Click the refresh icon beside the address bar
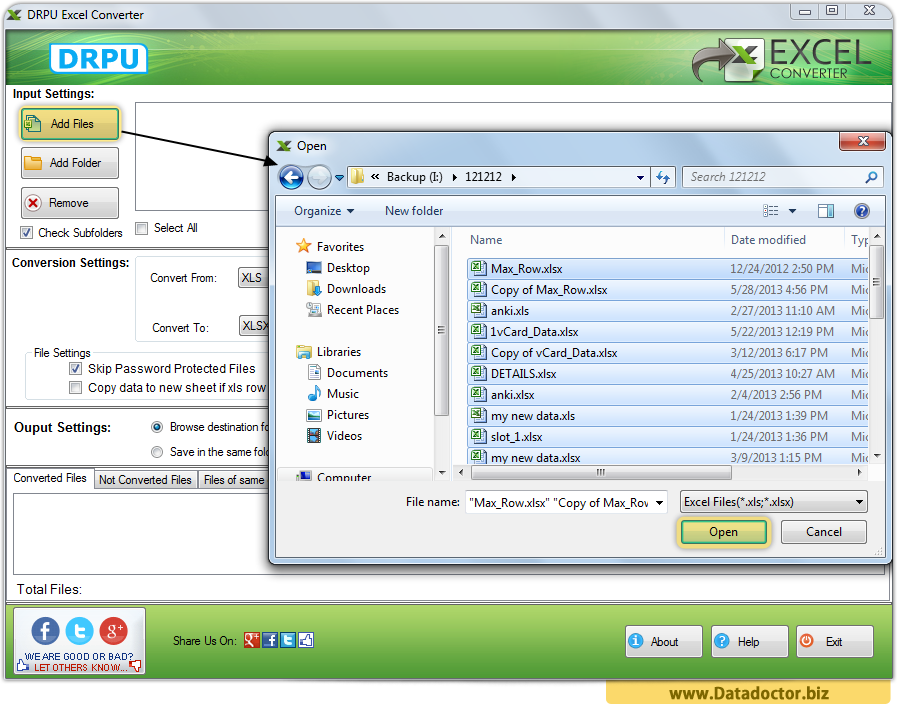 662,176
